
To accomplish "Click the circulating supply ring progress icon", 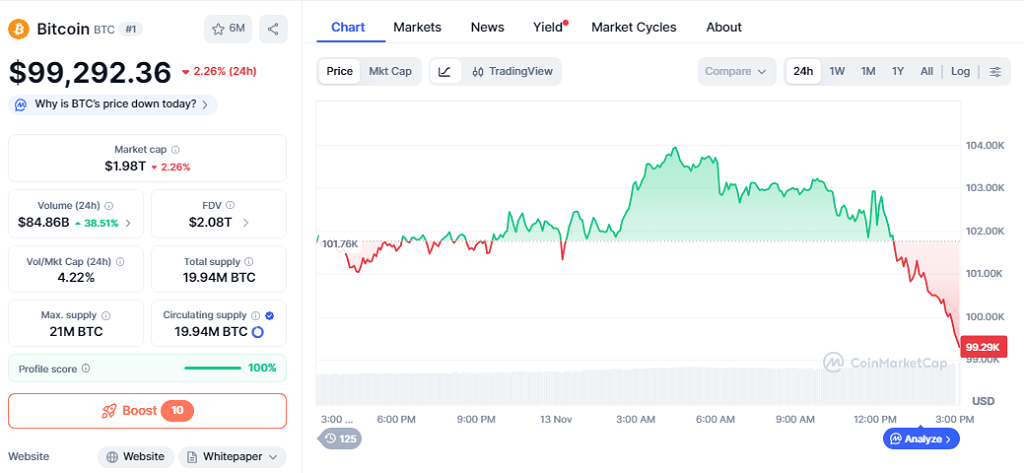I will pyautogui.click(x=257, y=332).
